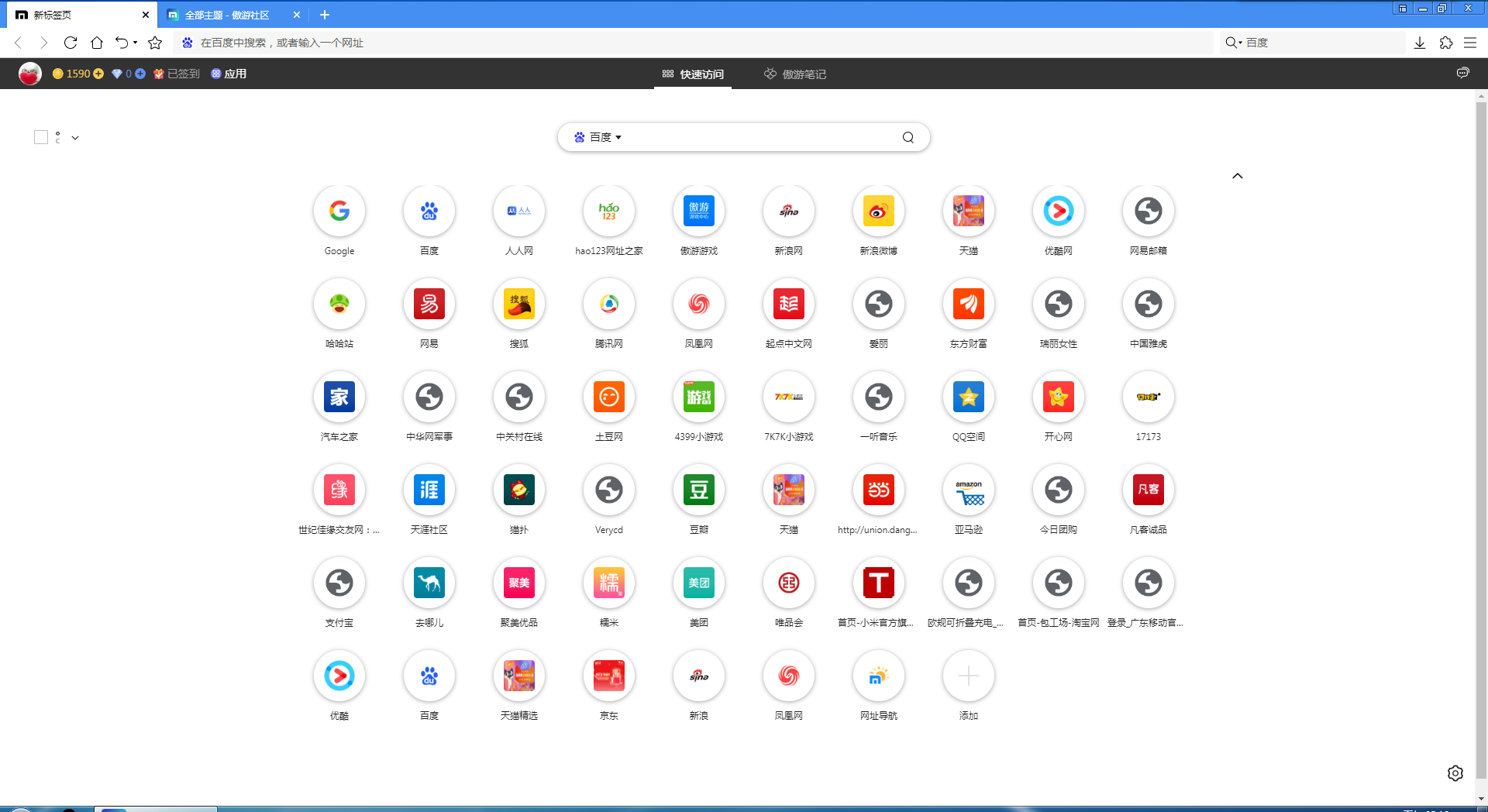Click 添加 to add a new shortcut
Image resolution: width=1488 pixels, height=812 pixels.
[x=968, y=676]
